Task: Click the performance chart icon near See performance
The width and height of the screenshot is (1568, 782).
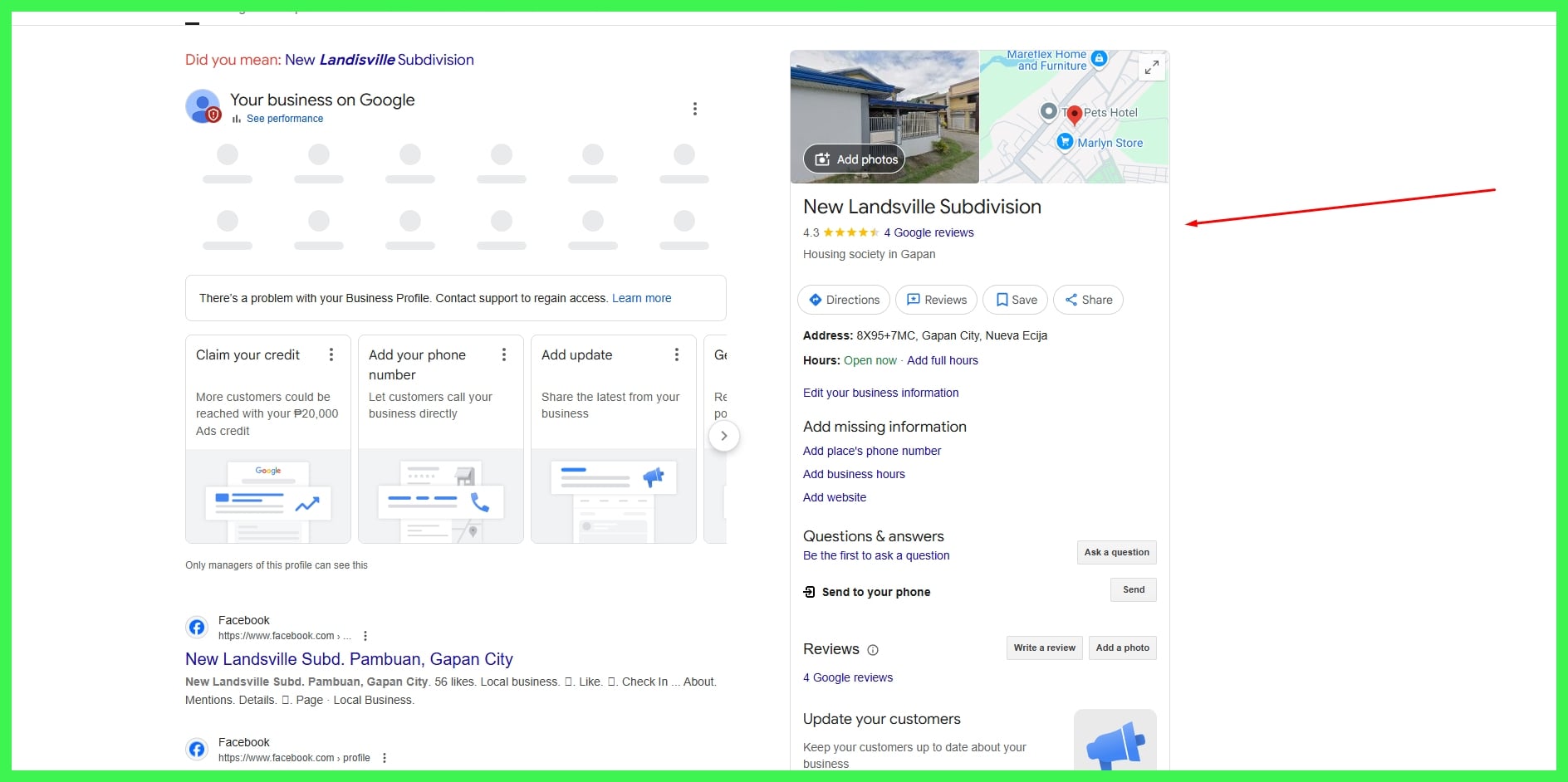Action: (235, 119)
